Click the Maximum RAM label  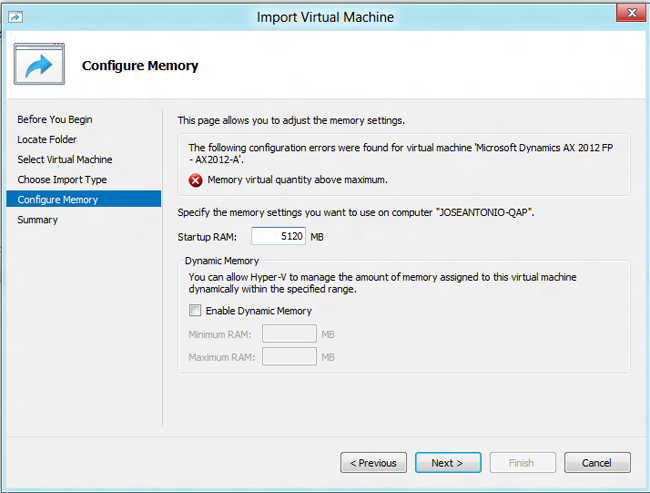(221, 357)
